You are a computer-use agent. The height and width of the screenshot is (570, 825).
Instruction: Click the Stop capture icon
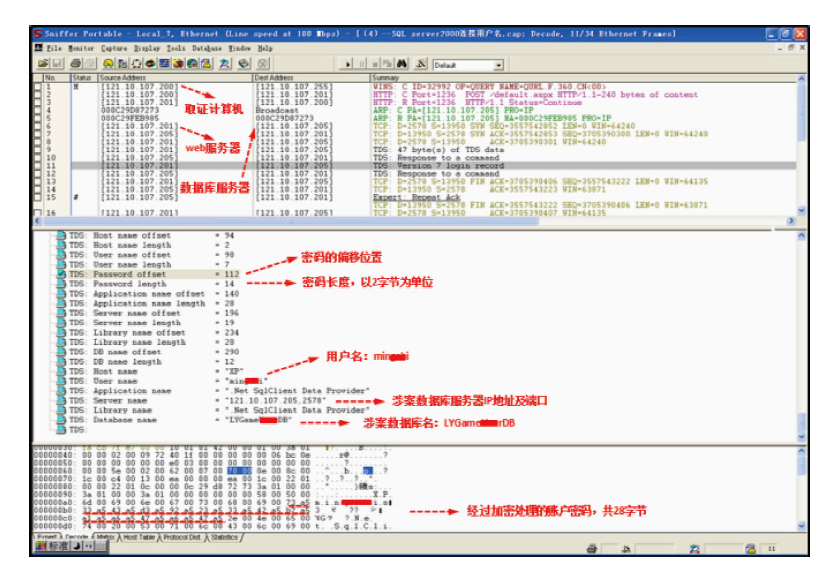click(x=375, y=64)
